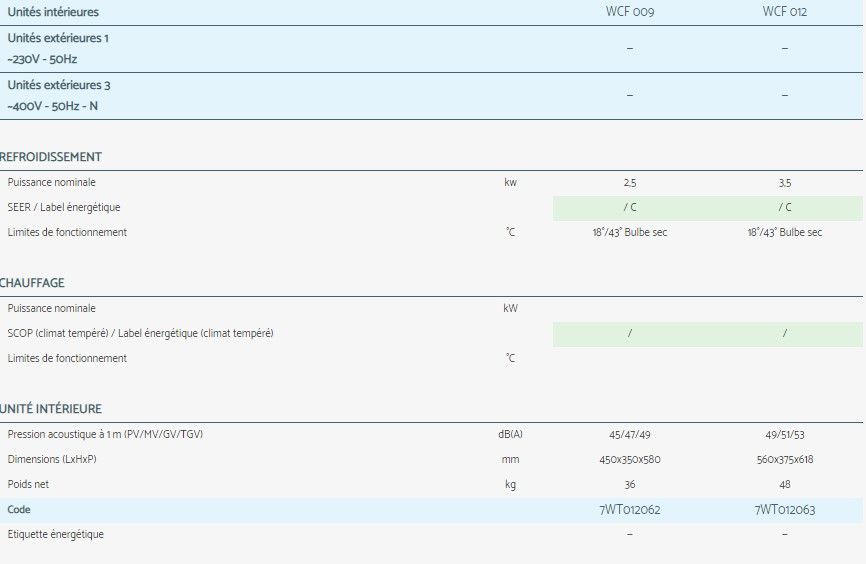Click the green SEER label cell for WCF 009
Image resolution: width=866 pixels, height=564 pixels.
click(629, 208)
